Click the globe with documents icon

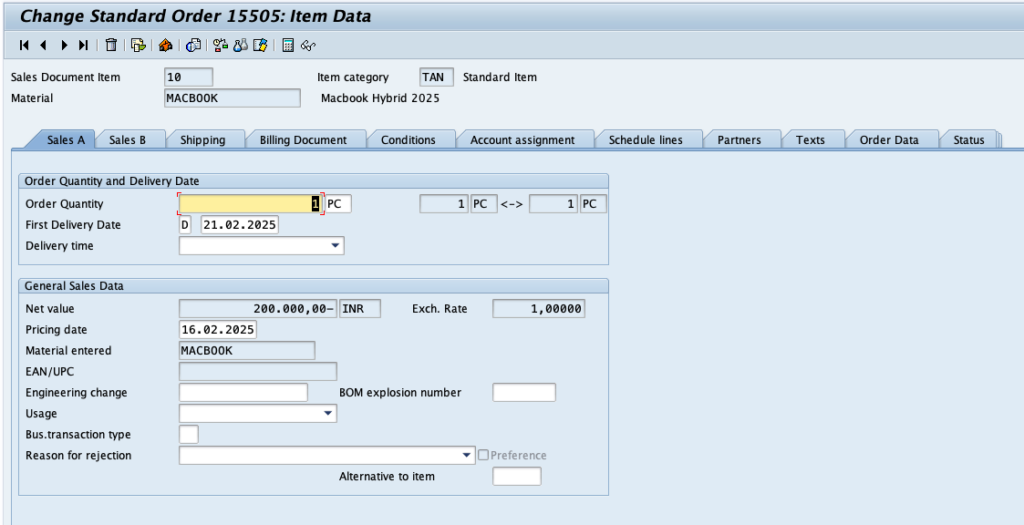[x=193, y=45]
